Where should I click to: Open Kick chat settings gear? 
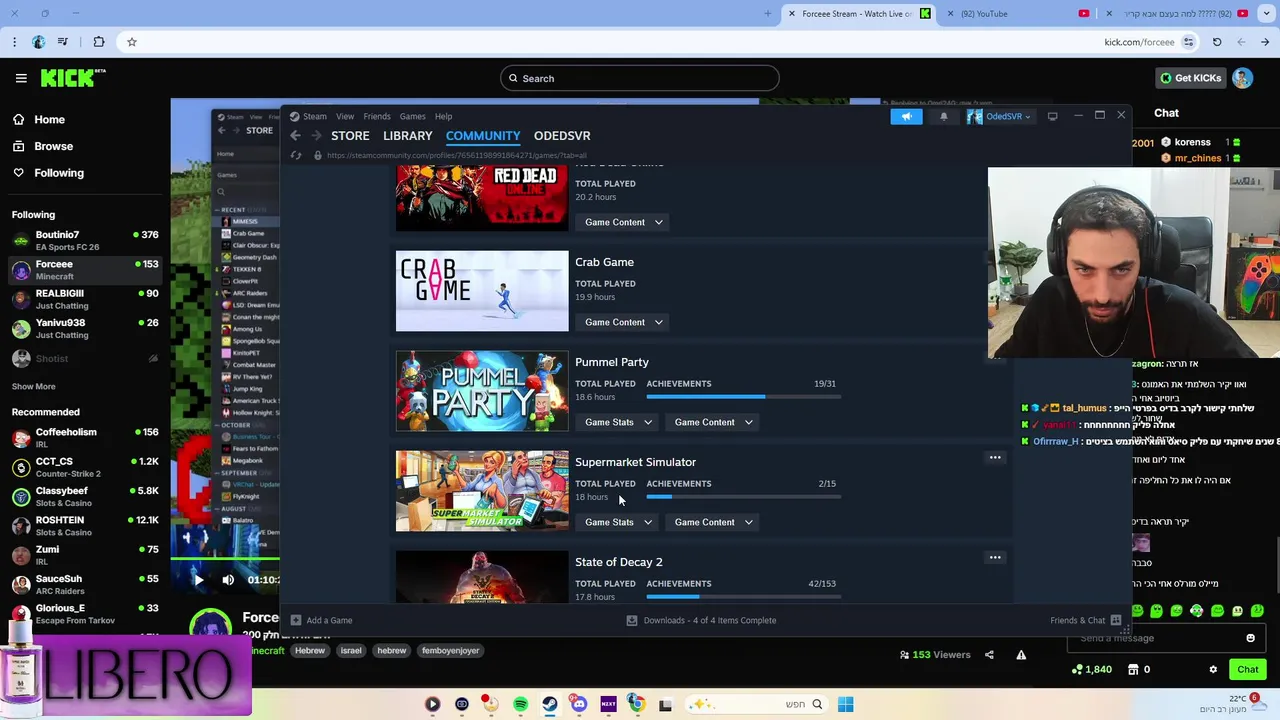click(1213, 670)
